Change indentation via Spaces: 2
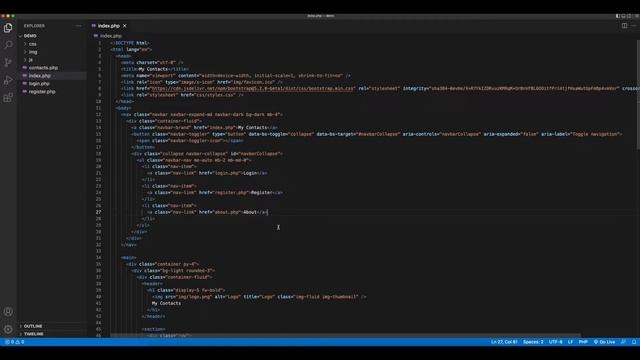Image resolution: width=640 pixels, height=360 pixels. 533,342
